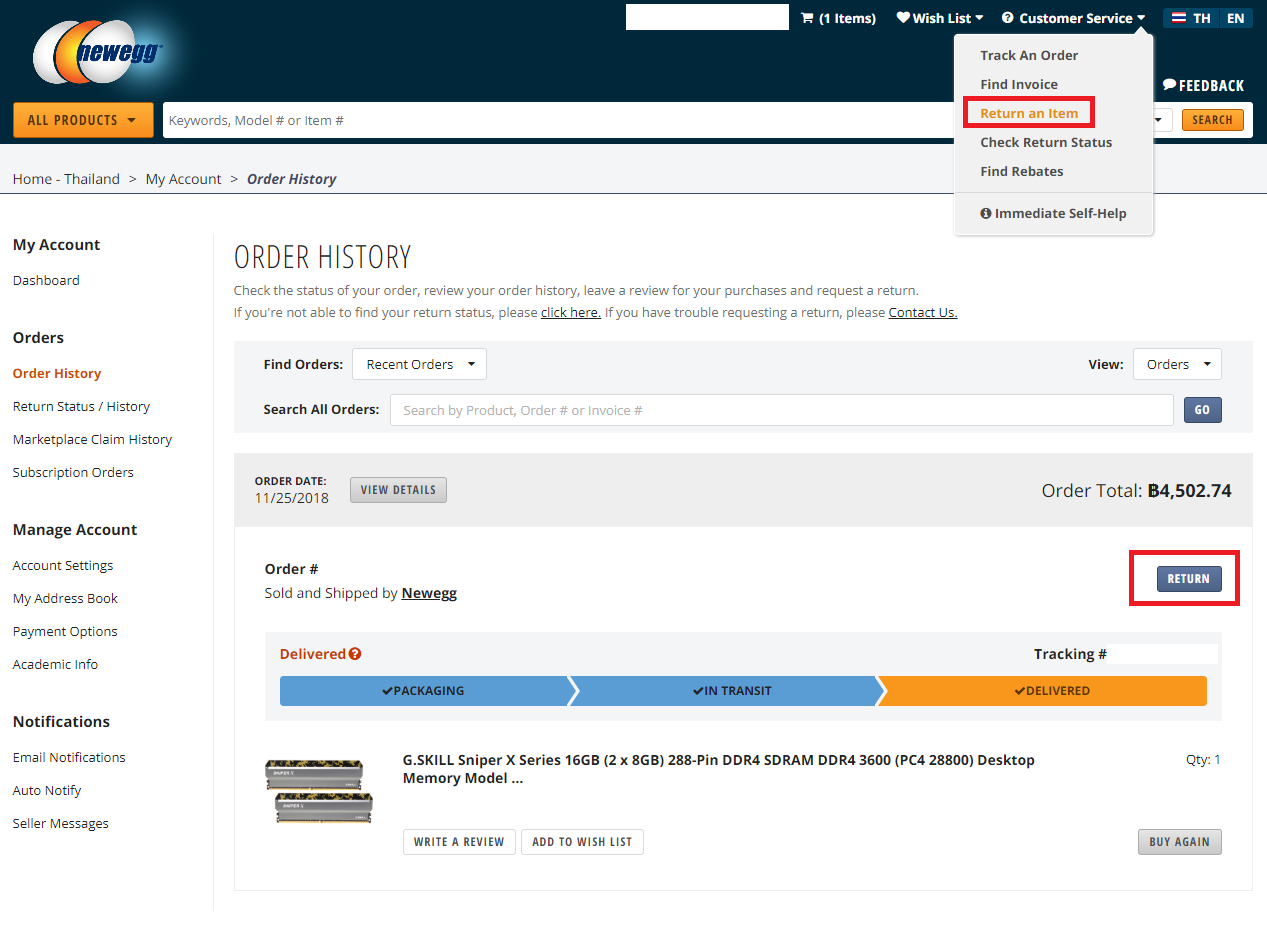This screenshot has height=931, width=1267.
Task: Open the shopping cart with 1 item
Action: 838,18
